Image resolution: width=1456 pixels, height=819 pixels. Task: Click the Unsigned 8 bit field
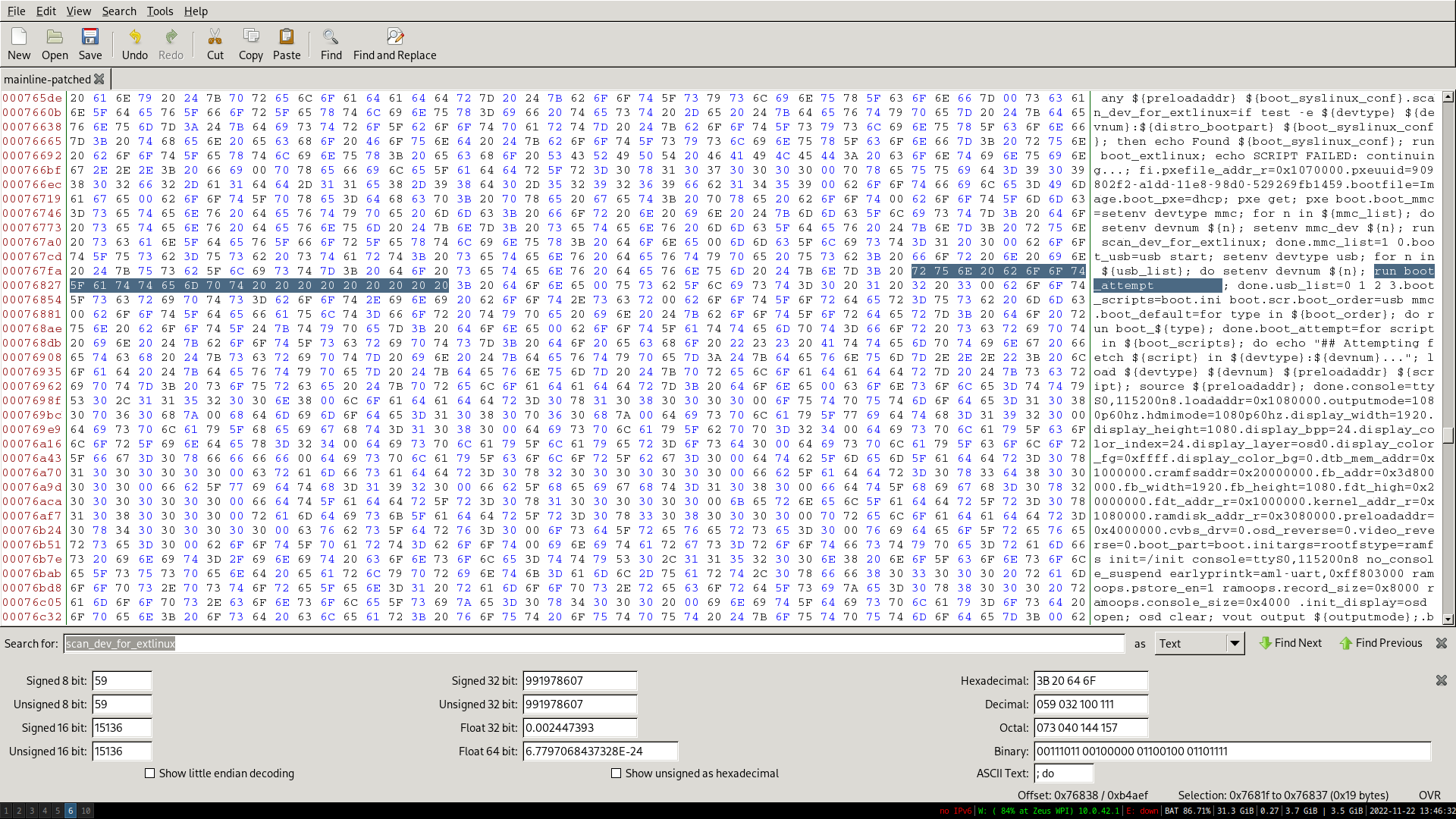[x=122, y=704]
